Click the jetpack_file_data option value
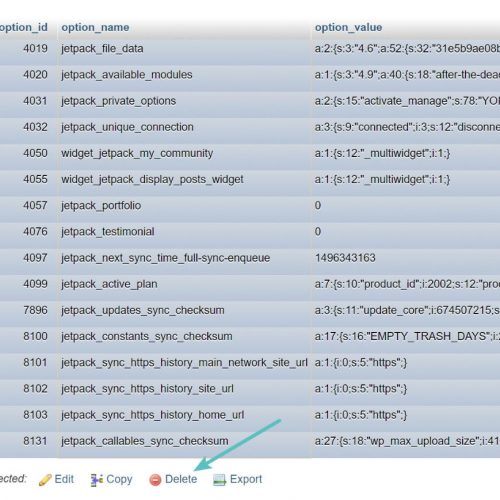Image resolution: width=500 pixels, height=500 pixels. coord(407,49)
